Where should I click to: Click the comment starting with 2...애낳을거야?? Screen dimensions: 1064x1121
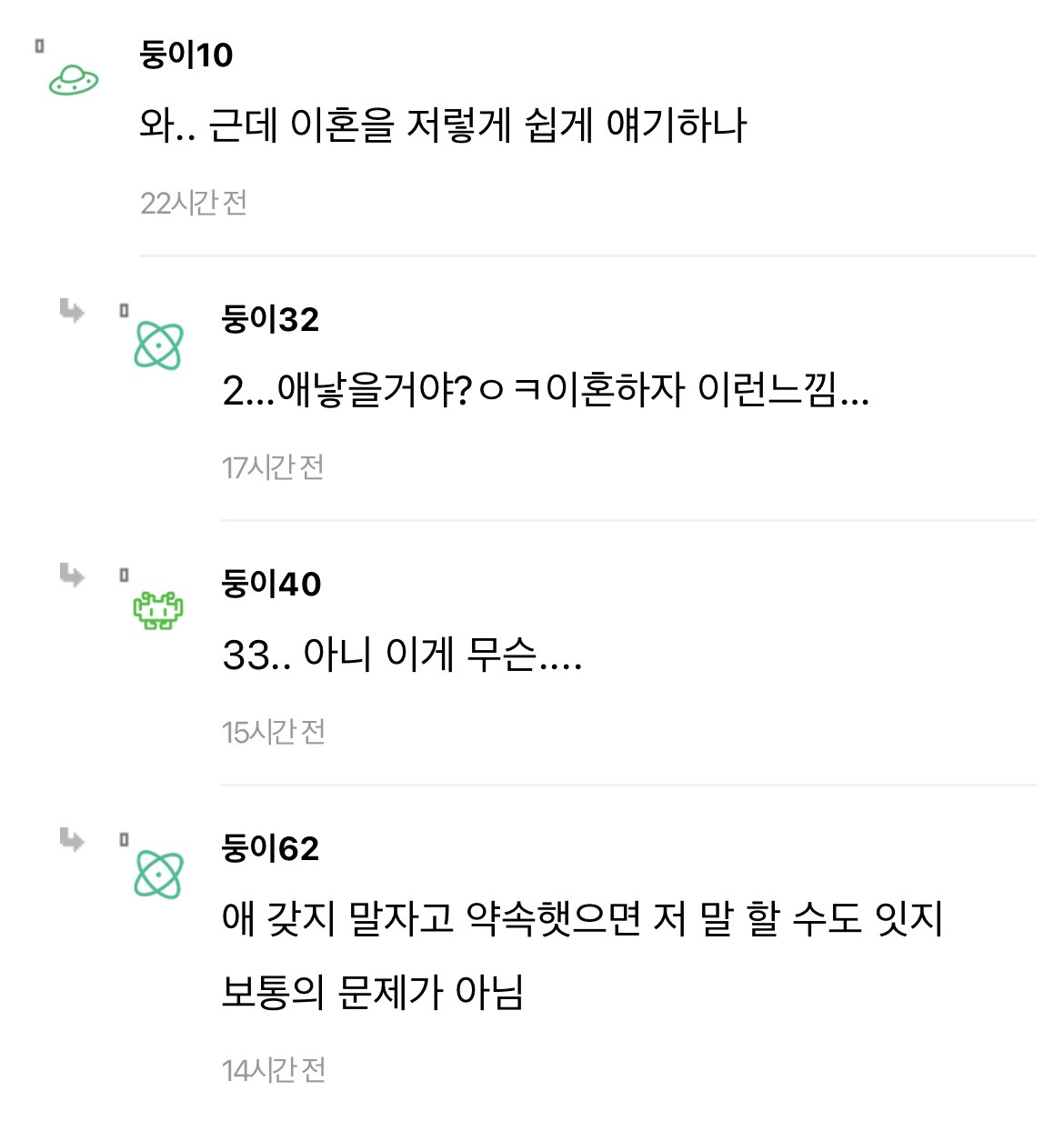(x=546, y=390)
